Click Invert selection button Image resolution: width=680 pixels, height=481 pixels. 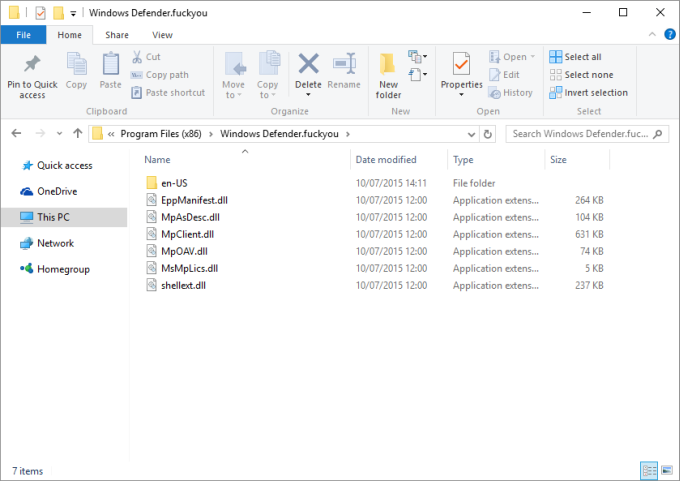click(588, 93)
